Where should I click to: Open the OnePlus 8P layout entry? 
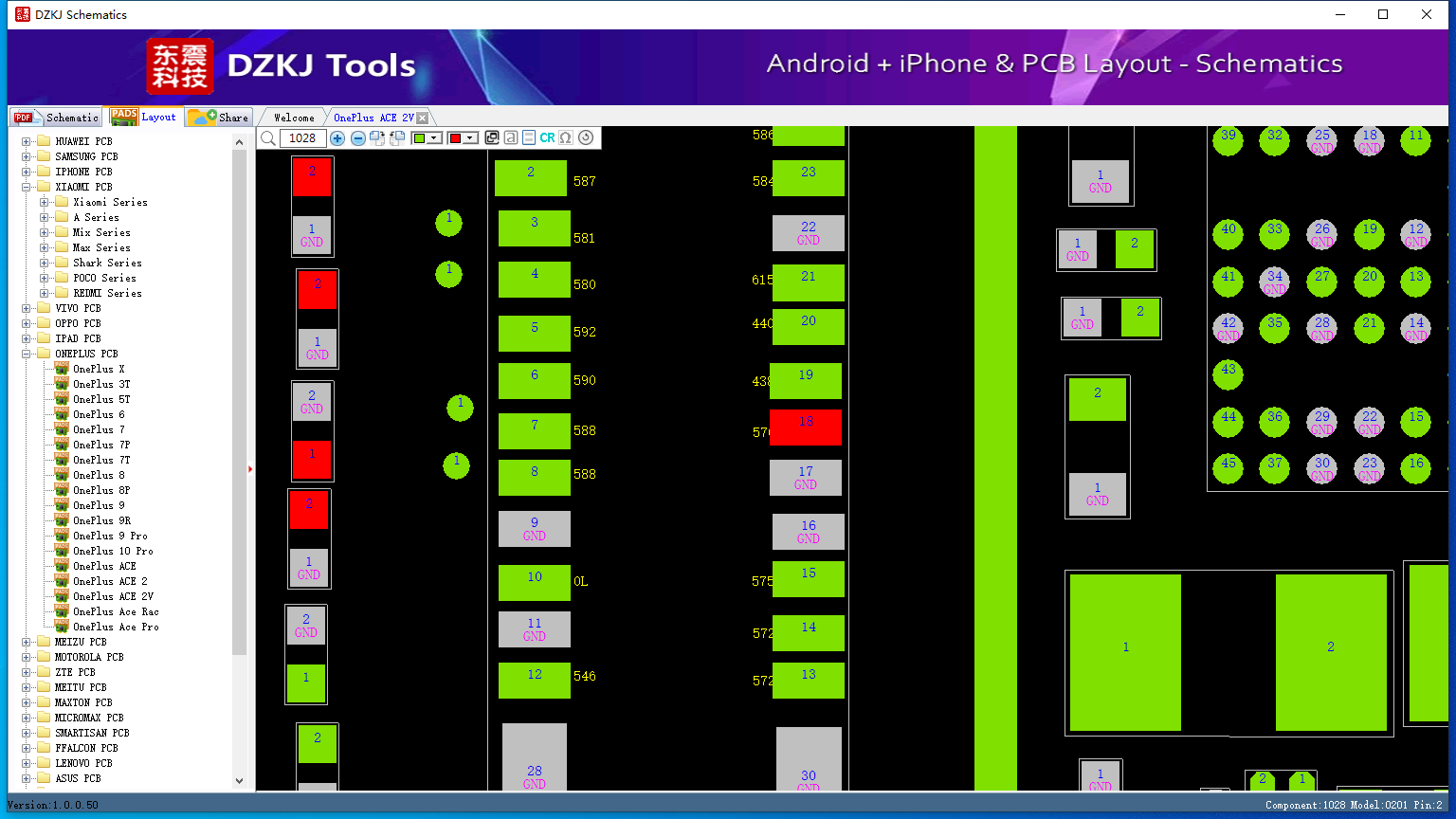tap(101, 490)
